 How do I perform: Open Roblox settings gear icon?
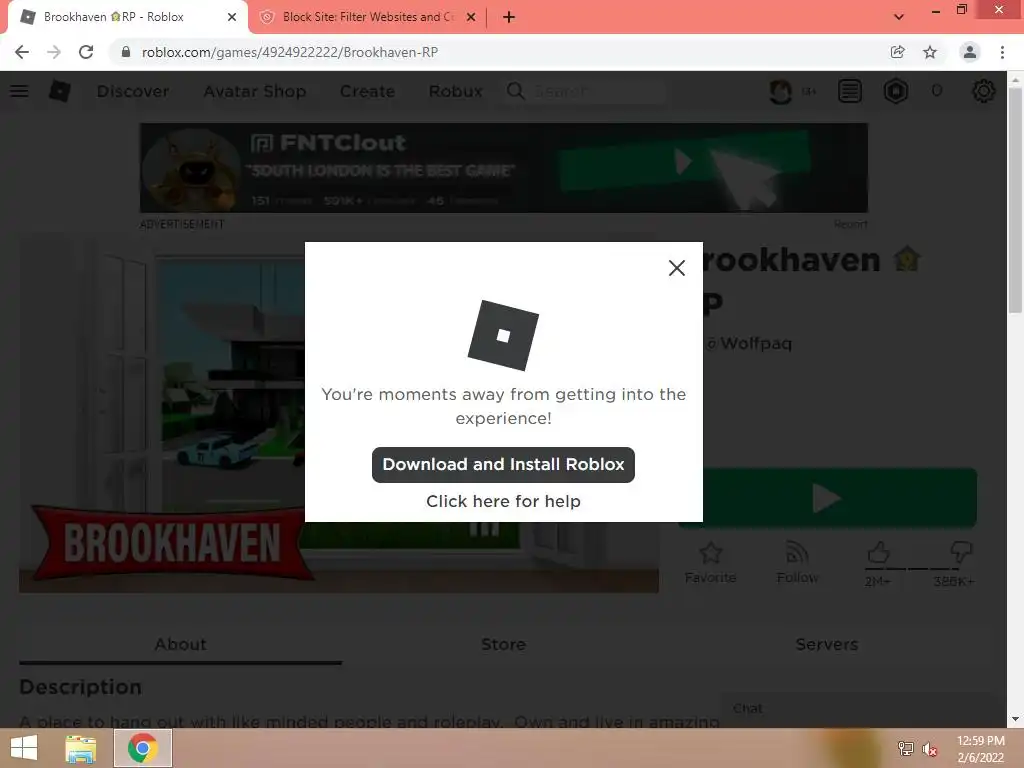tap(984, 91)
